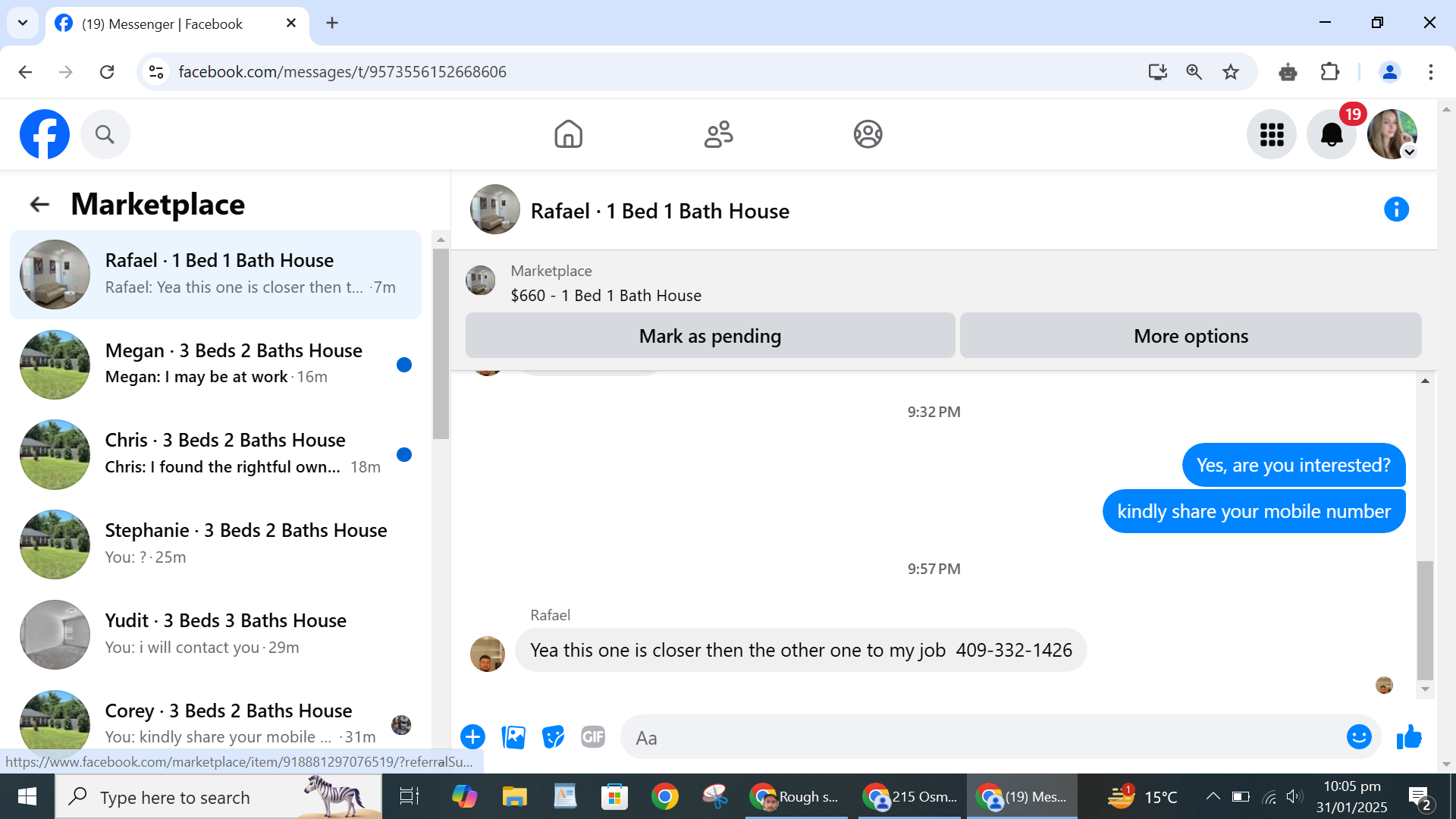Open more actions plus icon in composer
This screenshot has width=1456, height=819.
[x=472, y=736]
